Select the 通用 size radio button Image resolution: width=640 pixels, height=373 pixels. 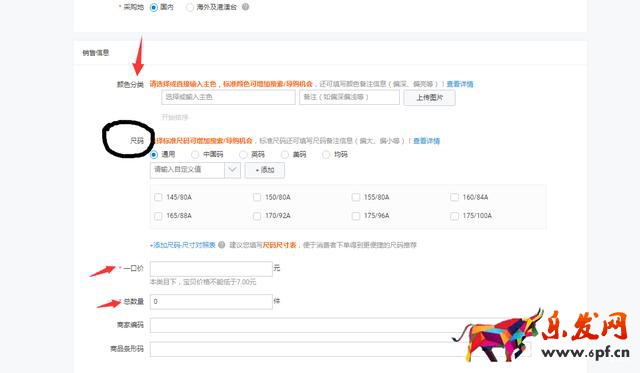[x=154, y=155]
